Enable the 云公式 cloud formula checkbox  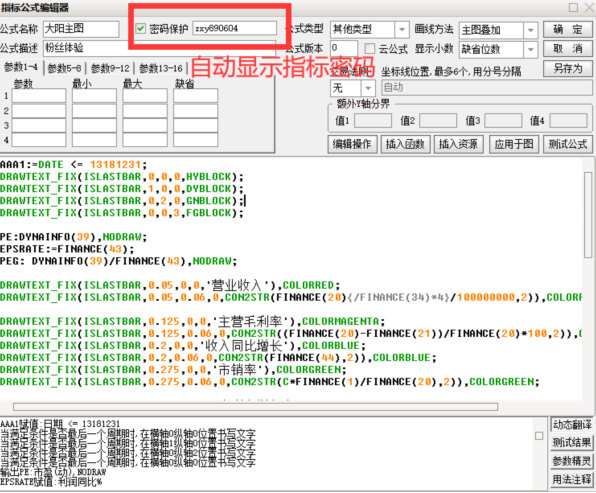point(369,49)
